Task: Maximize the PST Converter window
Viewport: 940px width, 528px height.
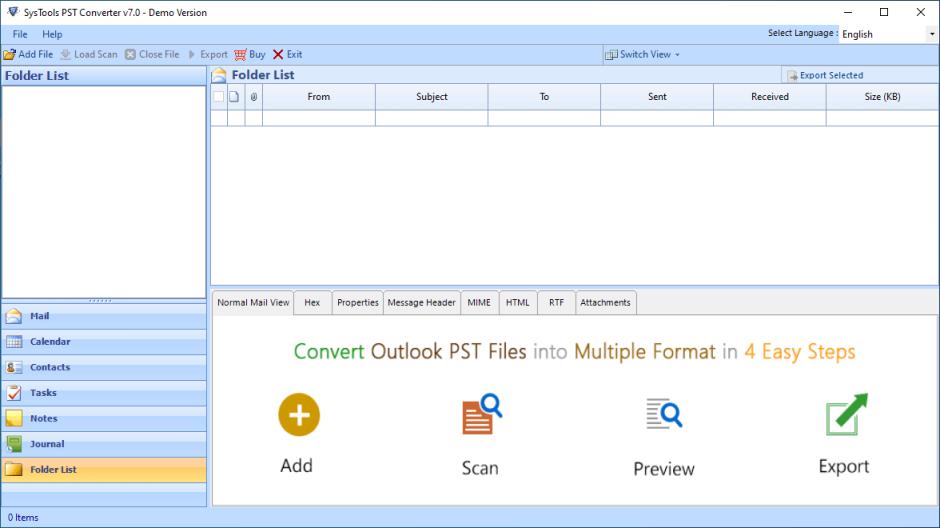Action: pyautogui.click(x=884, y=12)
